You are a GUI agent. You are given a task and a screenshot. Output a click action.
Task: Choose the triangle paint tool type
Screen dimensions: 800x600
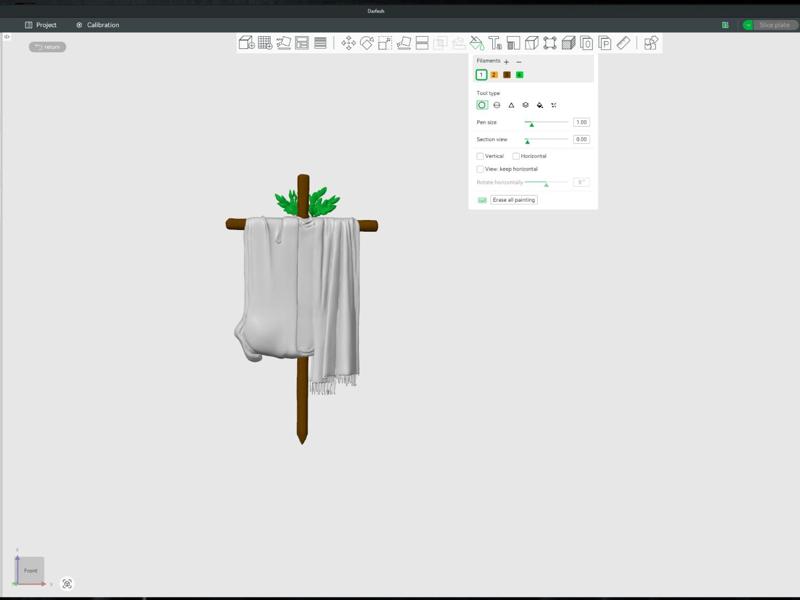coord(511,105)
